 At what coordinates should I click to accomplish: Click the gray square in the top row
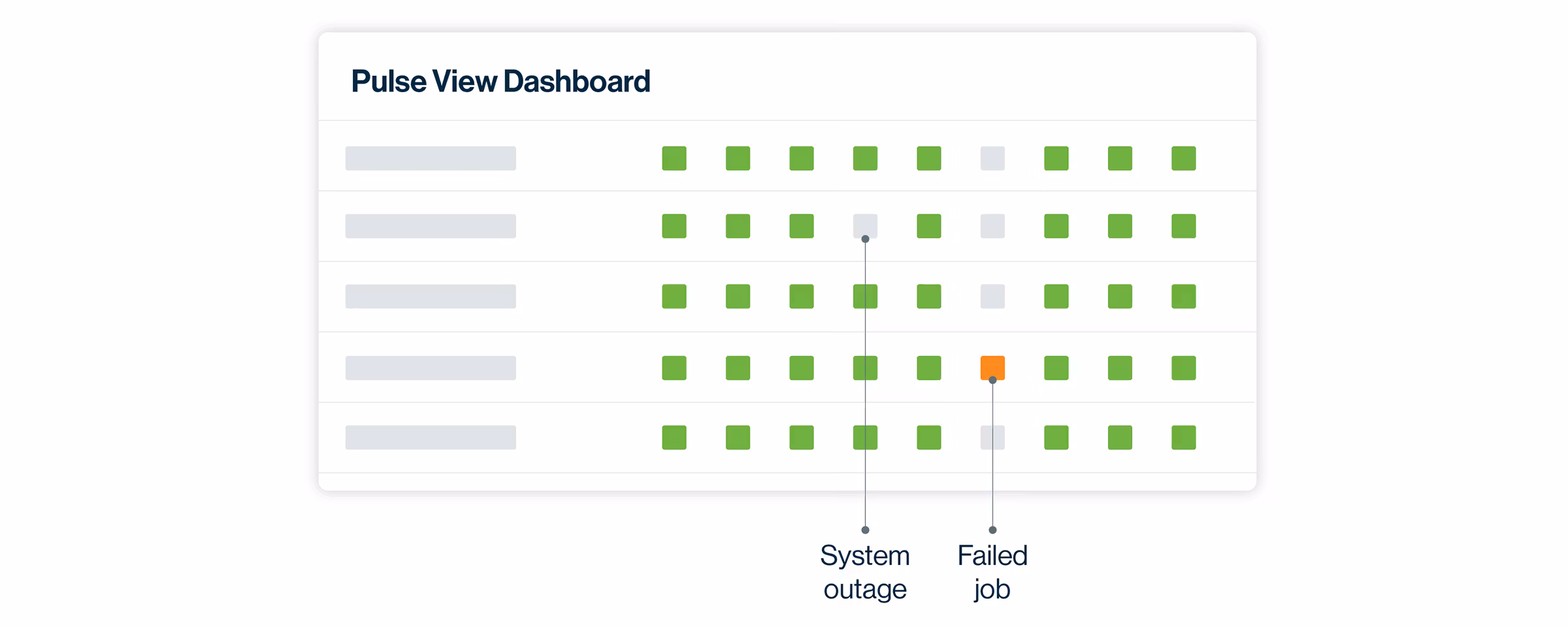[x=992, y=158]
